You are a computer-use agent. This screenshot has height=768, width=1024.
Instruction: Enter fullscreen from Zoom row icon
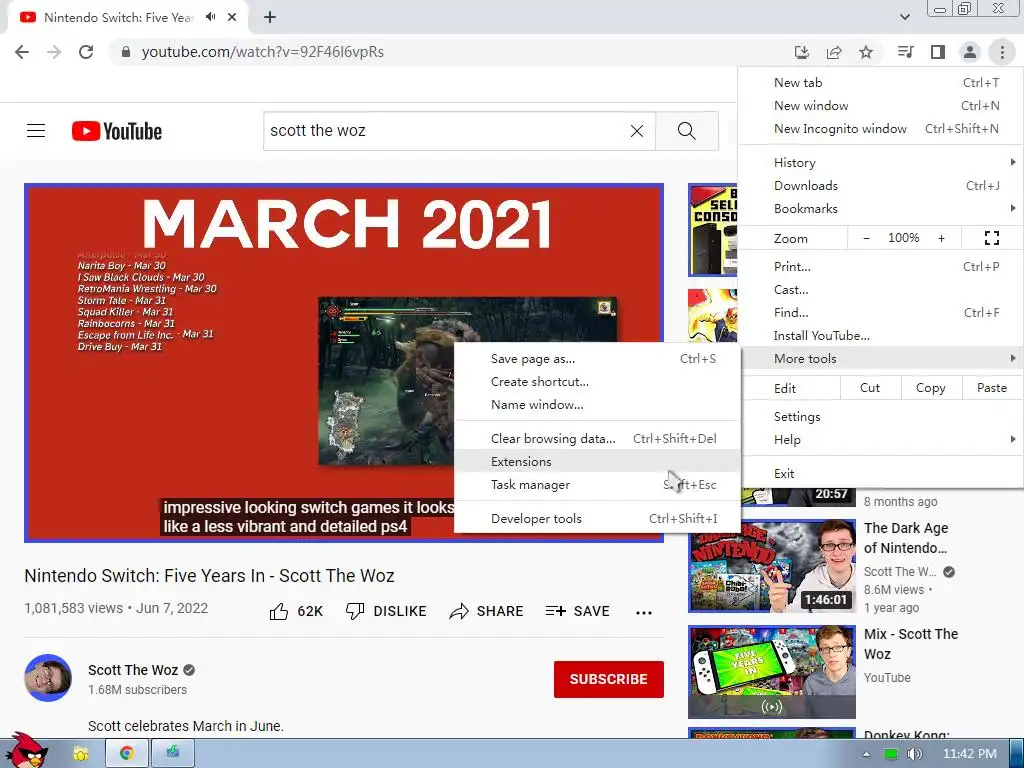pos(991,238)
